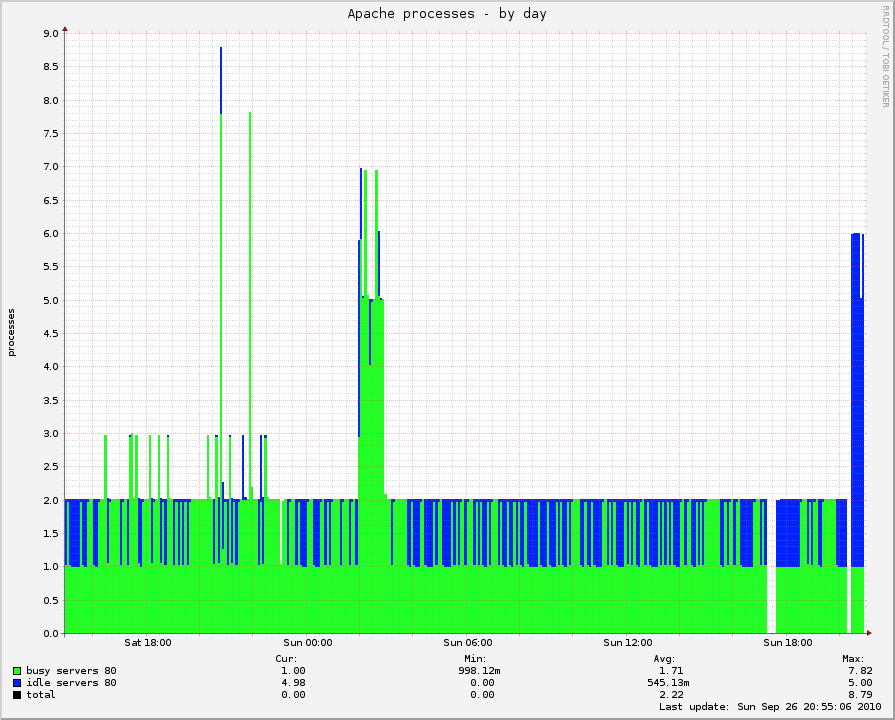Click the 'Sun 12:00' x-axis label

628,643
